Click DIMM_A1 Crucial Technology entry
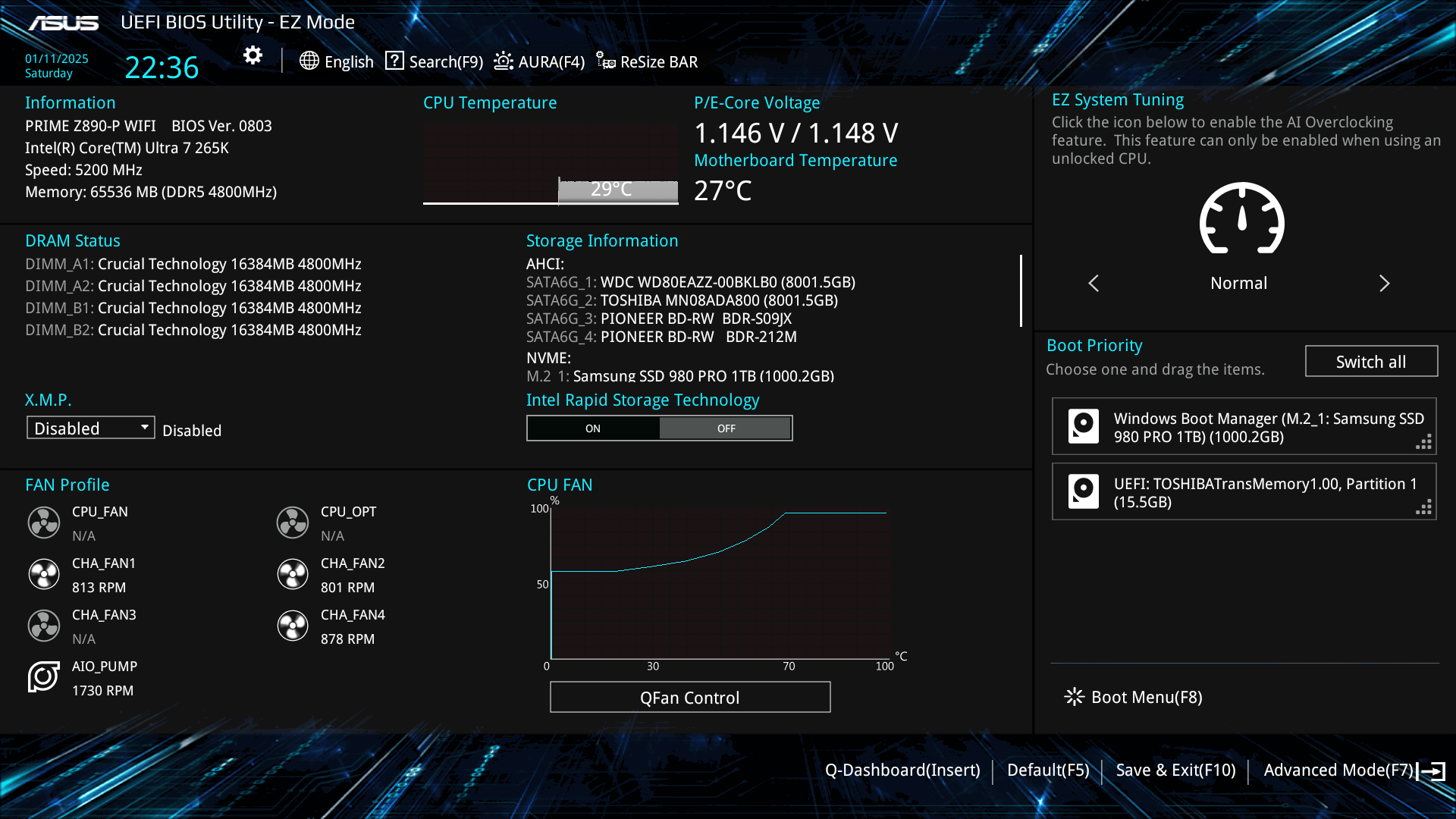This screenshot has height=819, width=1456. (193, 264)
